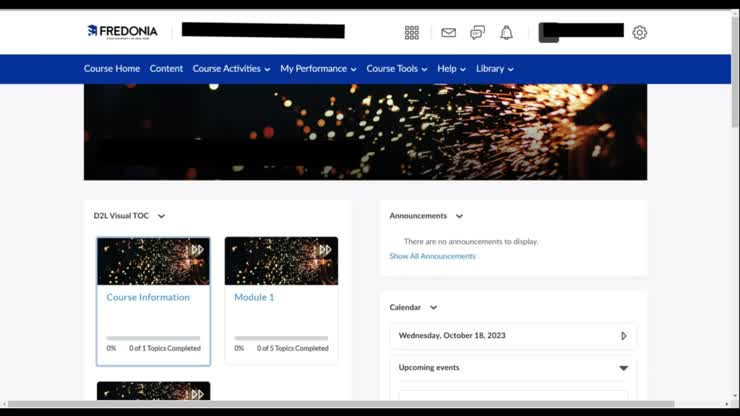Open the message alerts envelope icon
Viewport: 740px width, 416px height.
(x=448, y=32)
